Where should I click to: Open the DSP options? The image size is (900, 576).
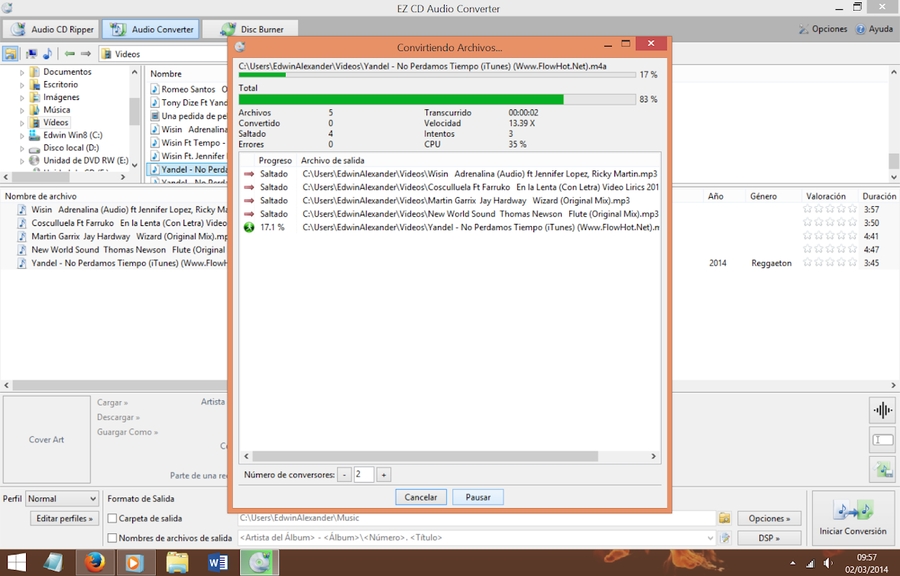770,537
